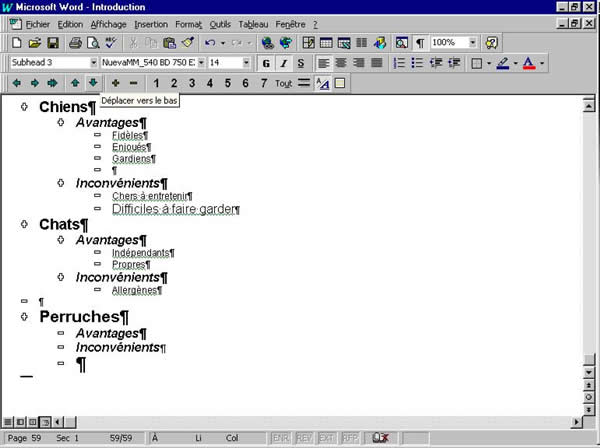Screen dimensions: 600x448
Task: Open the font name dropdown
Action: click(x=201, y=63)
